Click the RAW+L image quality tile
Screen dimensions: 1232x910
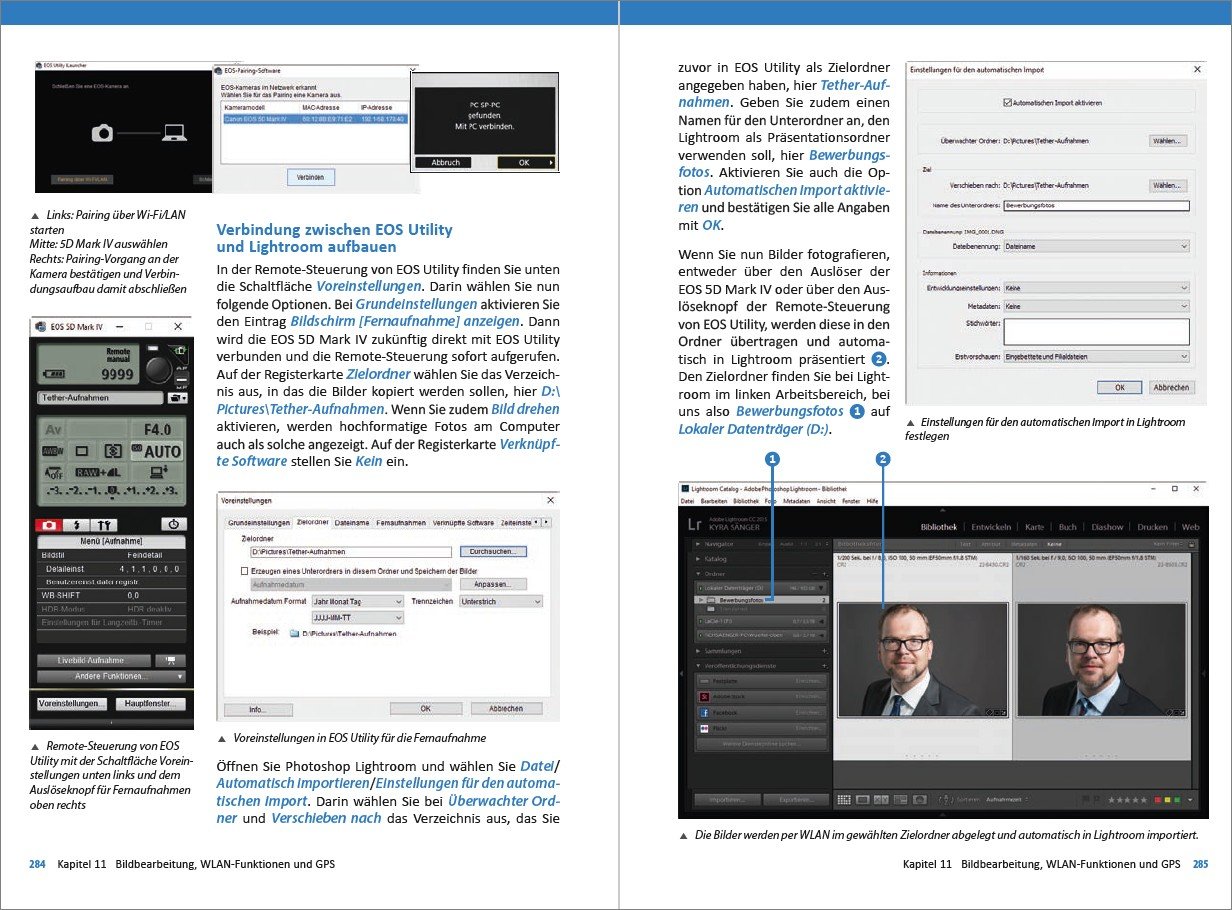point(98,472)
